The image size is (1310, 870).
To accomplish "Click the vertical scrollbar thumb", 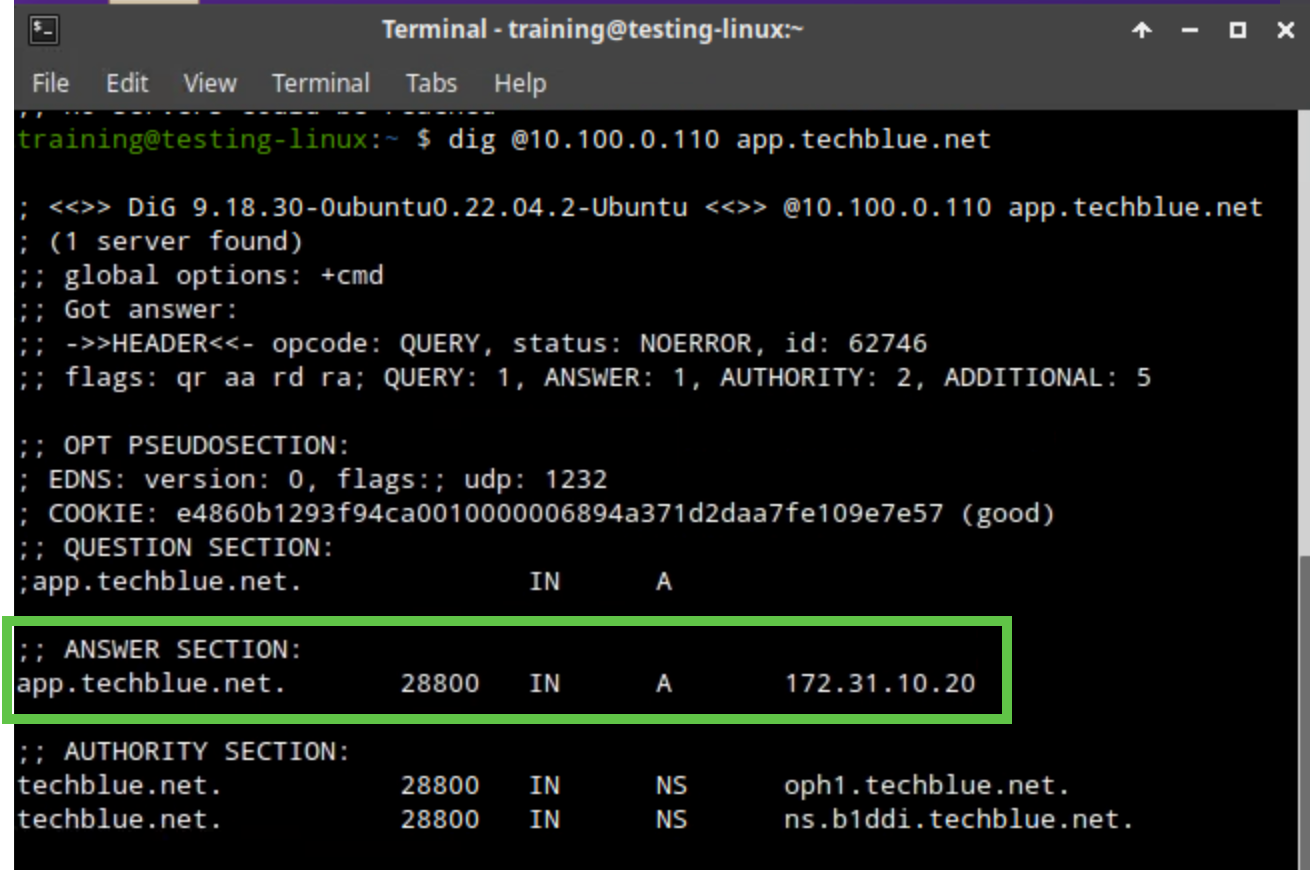I will 1303,710.
